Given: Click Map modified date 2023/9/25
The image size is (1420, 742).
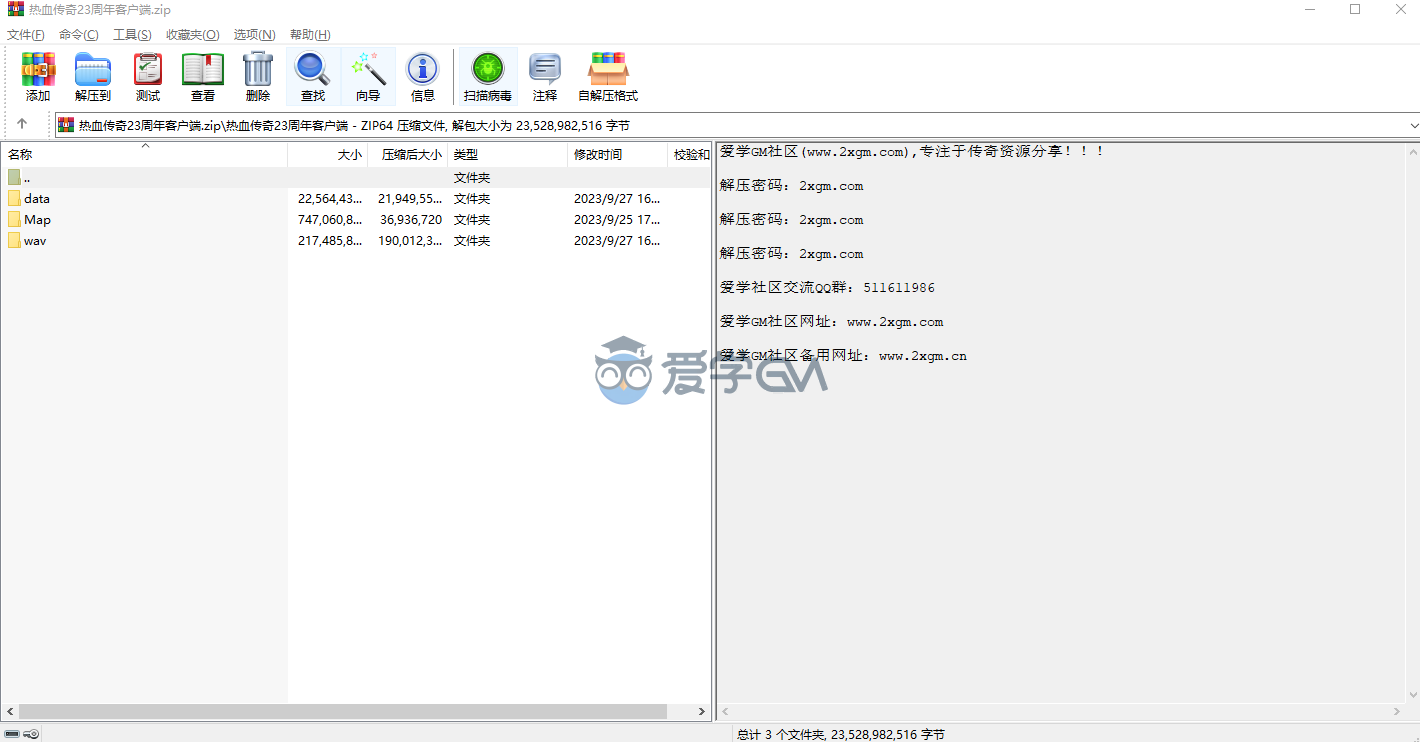Looking at the screenshot, I should point(617,219).
